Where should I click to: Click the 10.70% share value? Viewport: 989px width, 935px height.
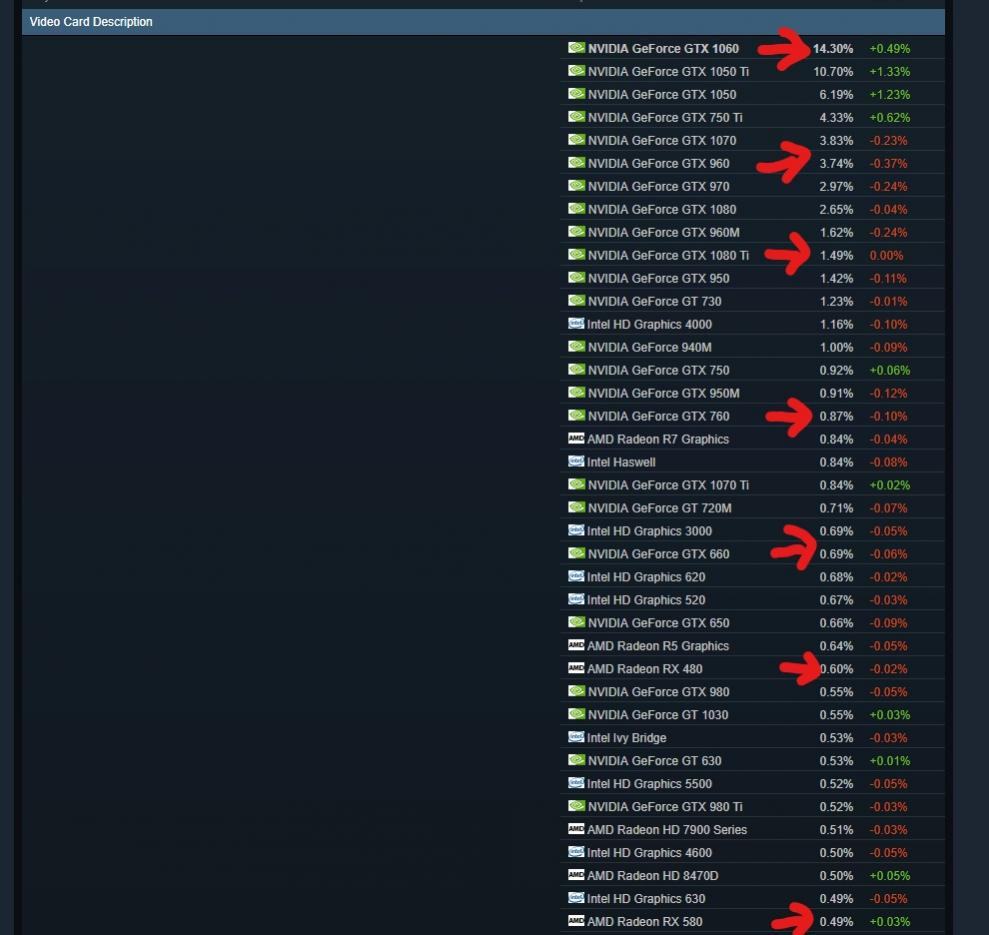[x=833, y=71]
